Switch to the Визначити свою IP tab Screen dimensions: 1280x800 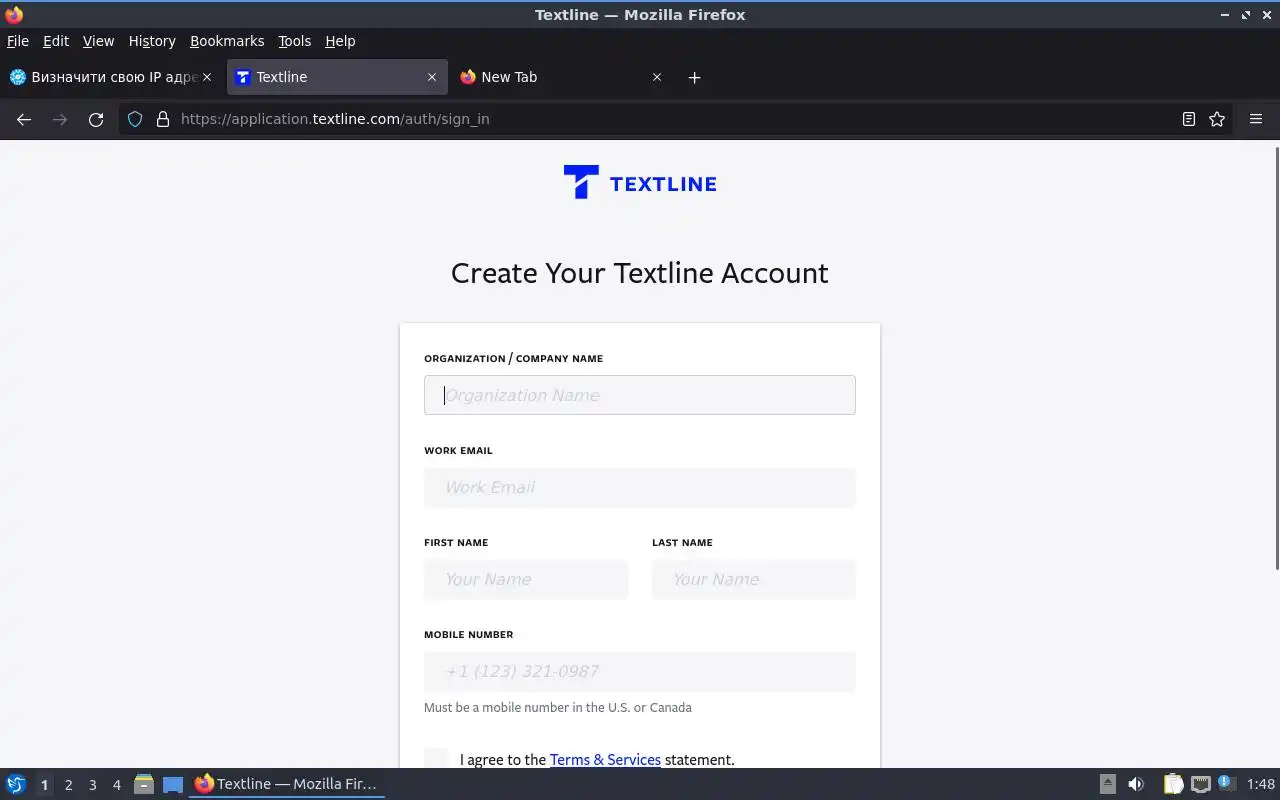tap(111, 77)
